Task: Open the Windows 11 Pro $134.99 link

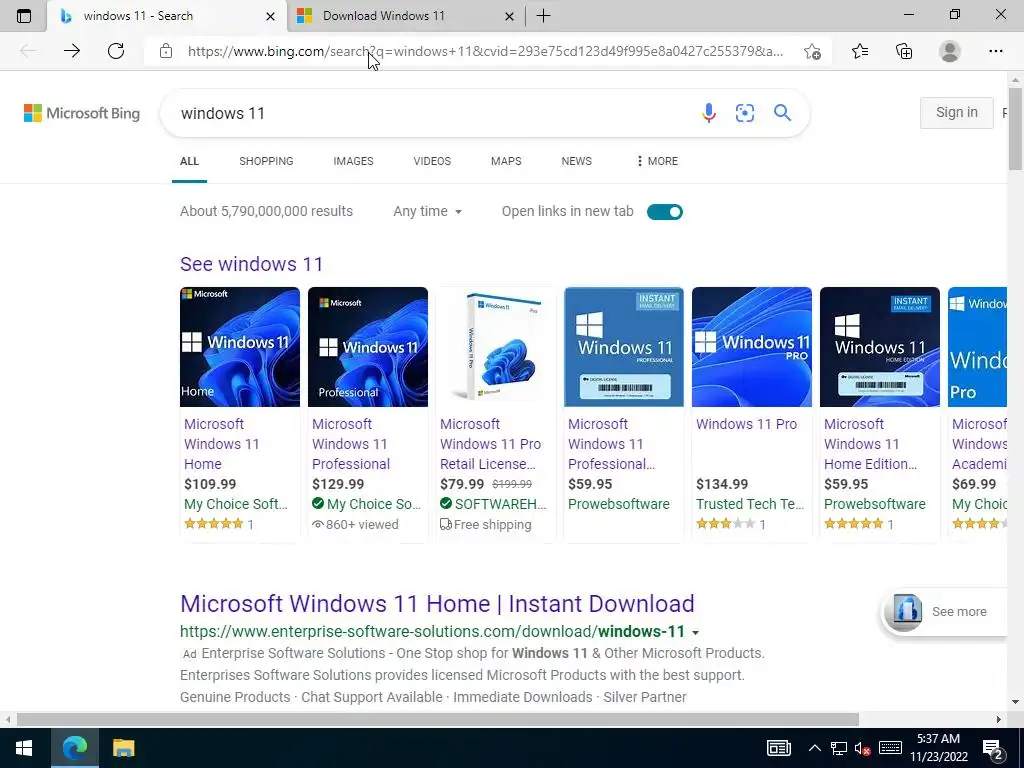Action: point(746,424)
